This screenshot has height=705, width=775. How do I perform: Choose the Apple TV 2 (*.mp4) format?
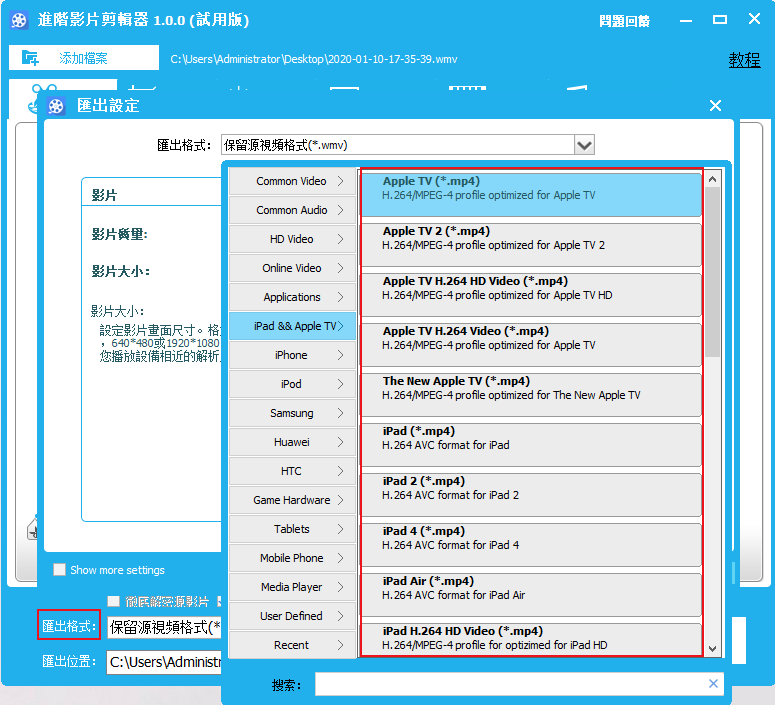531,245
